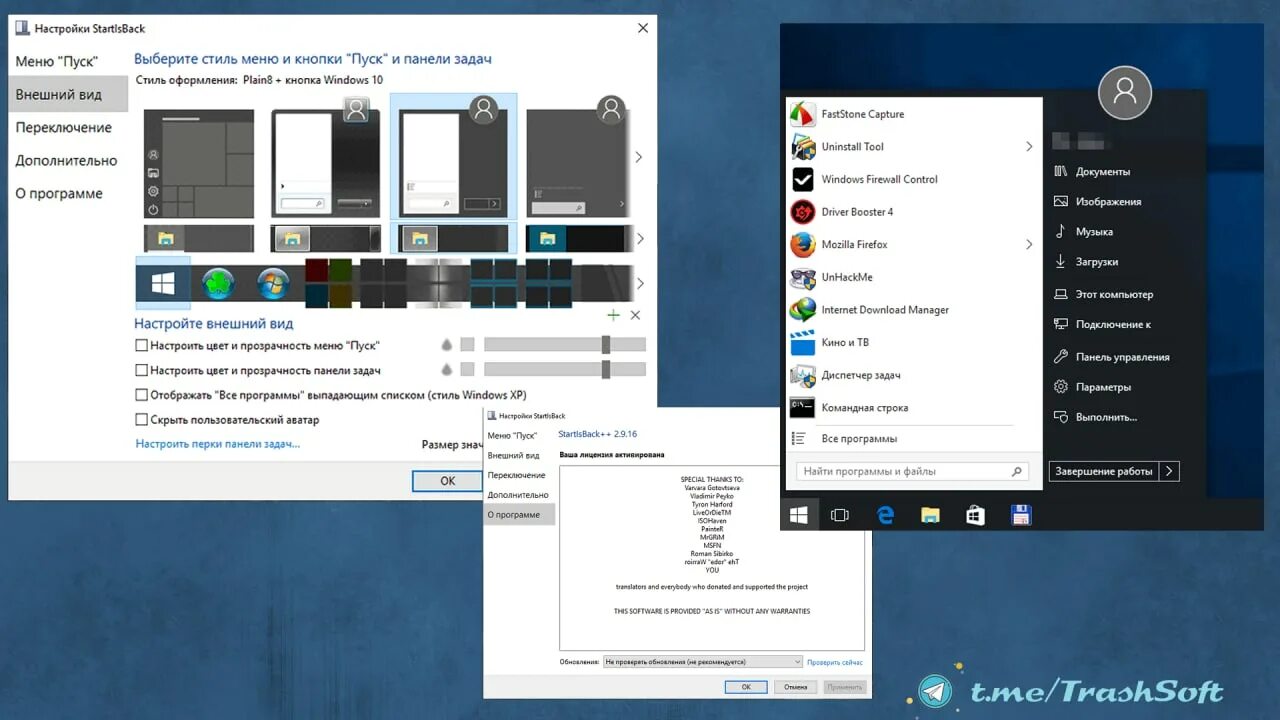Click the floppy disk icon on the taskbar
Screen dimensions: 1280x720
(x=1021, y=515)
